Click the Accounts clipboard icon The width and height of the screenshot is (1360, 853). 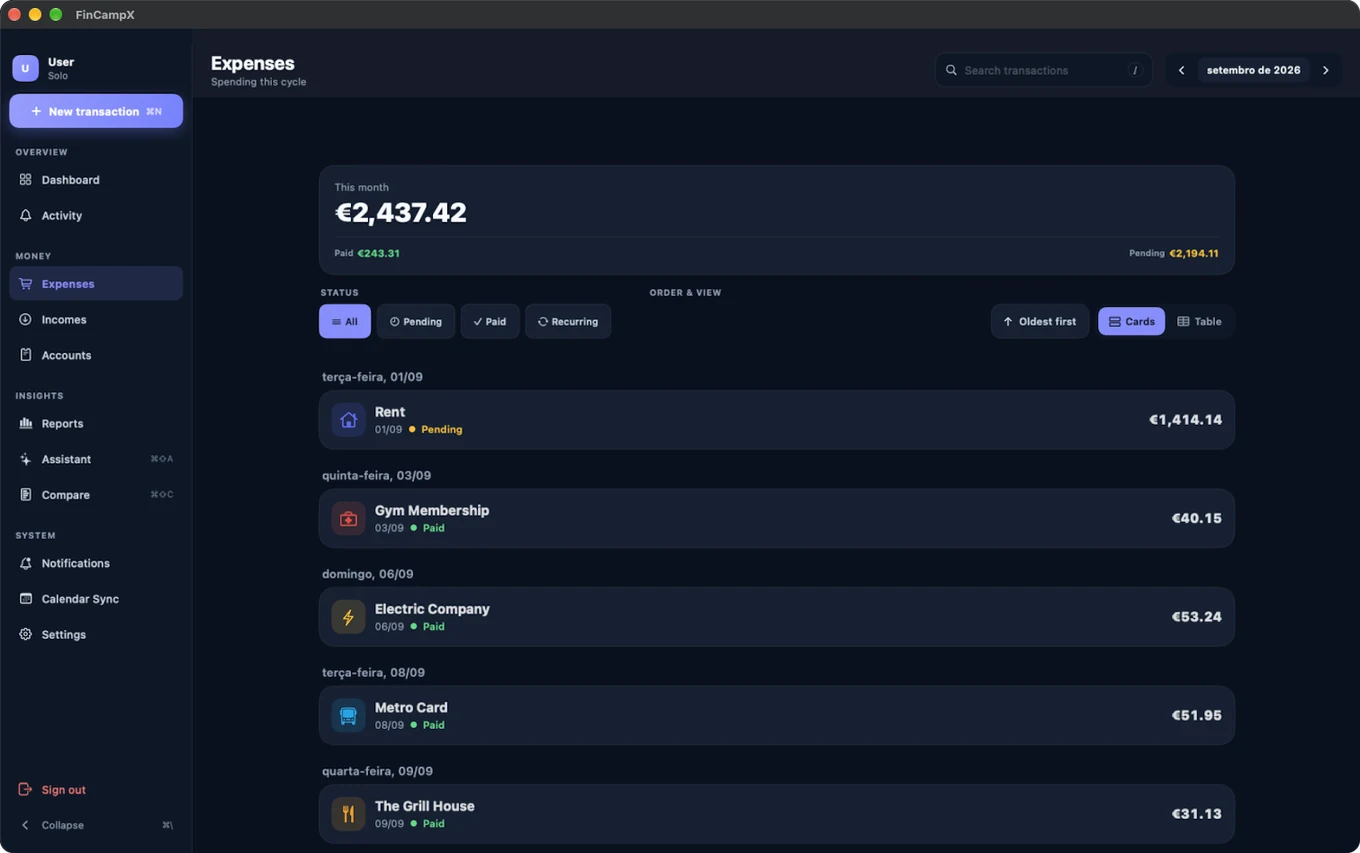(x=26, y=355)
